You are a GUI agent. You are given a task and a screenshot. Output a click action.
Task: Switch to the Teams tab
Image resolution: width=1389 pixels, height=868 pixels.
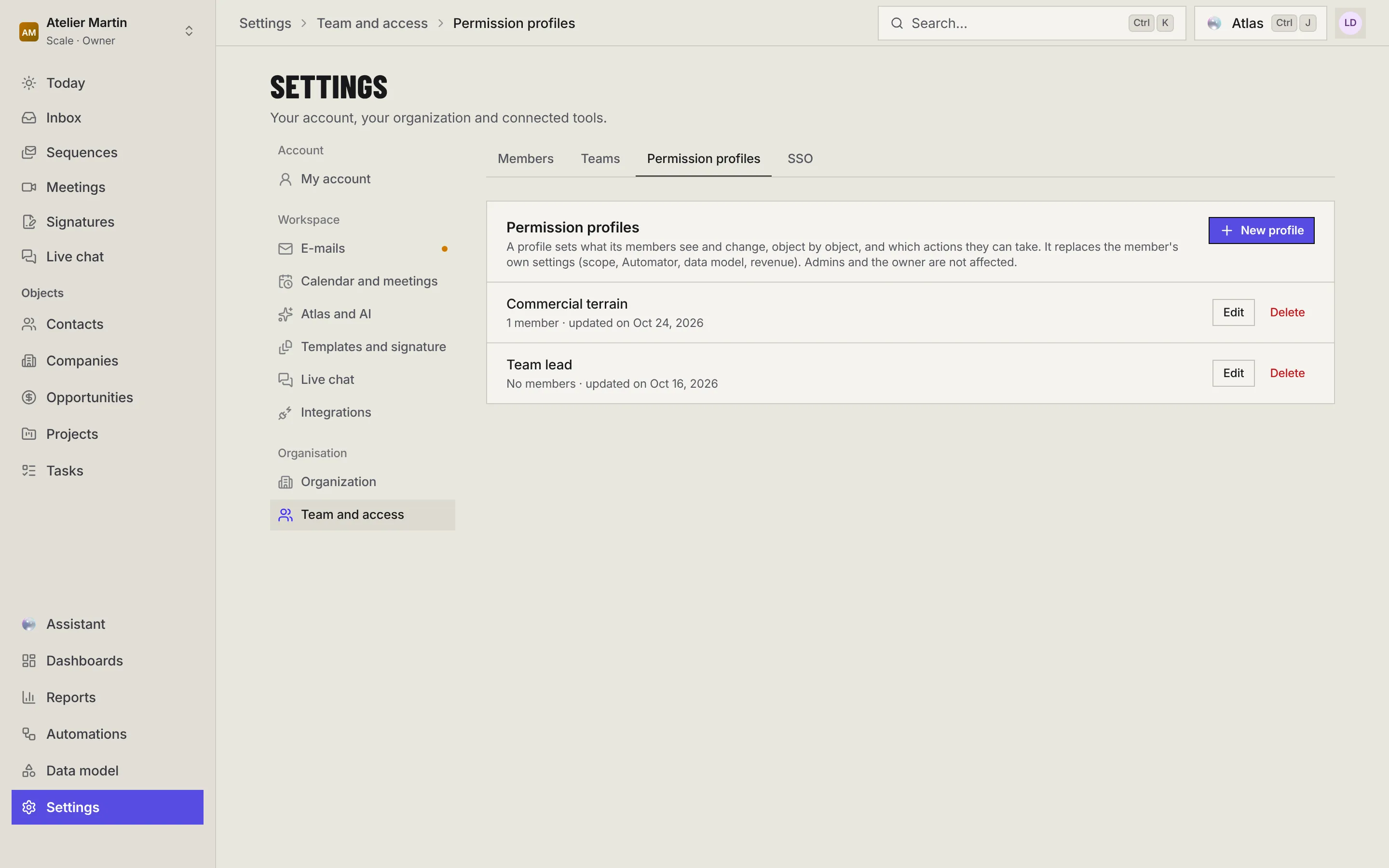pyautogui.click(x=600, y=159)
